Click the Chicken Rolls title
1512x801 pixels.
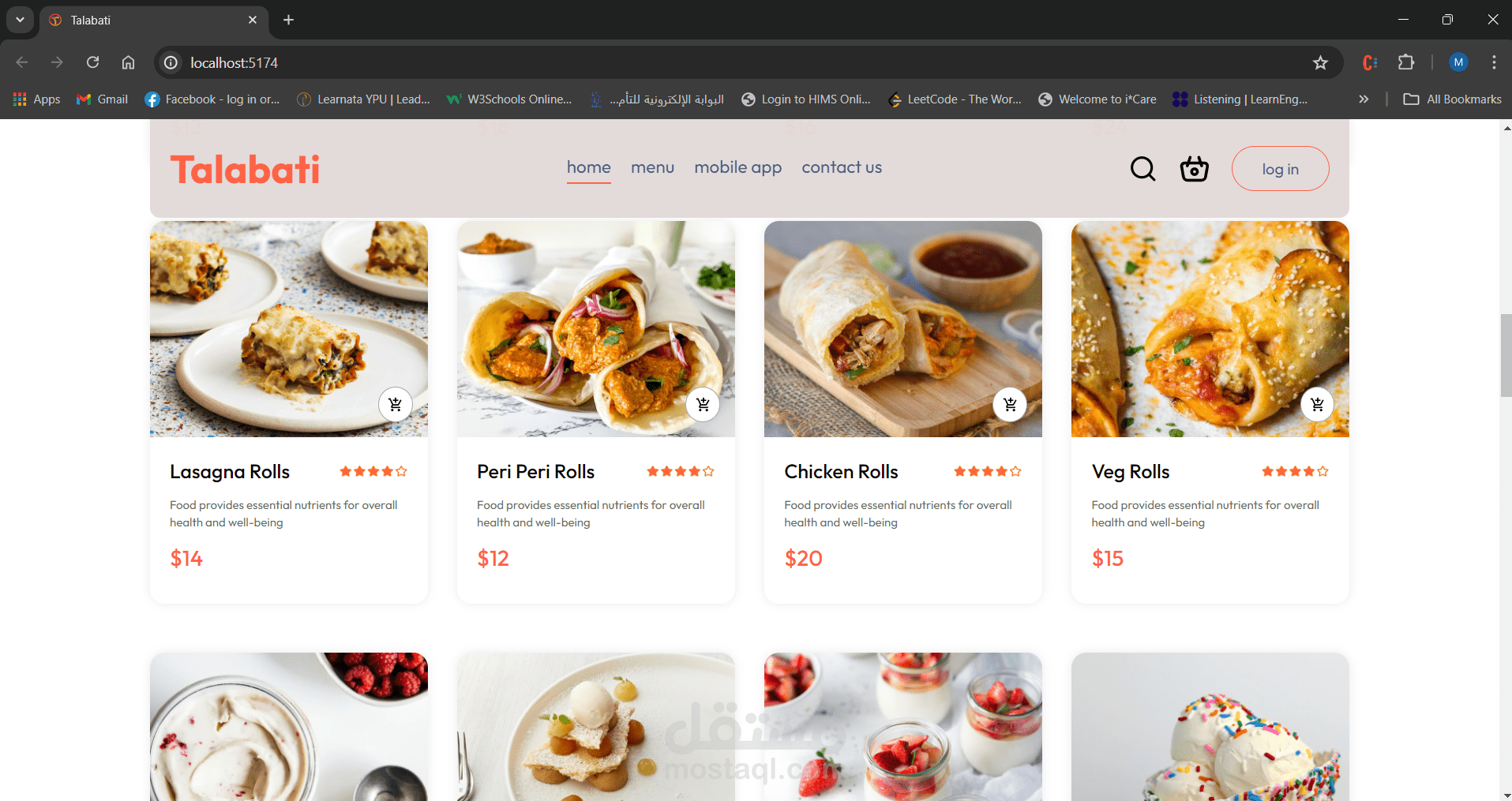841,472
